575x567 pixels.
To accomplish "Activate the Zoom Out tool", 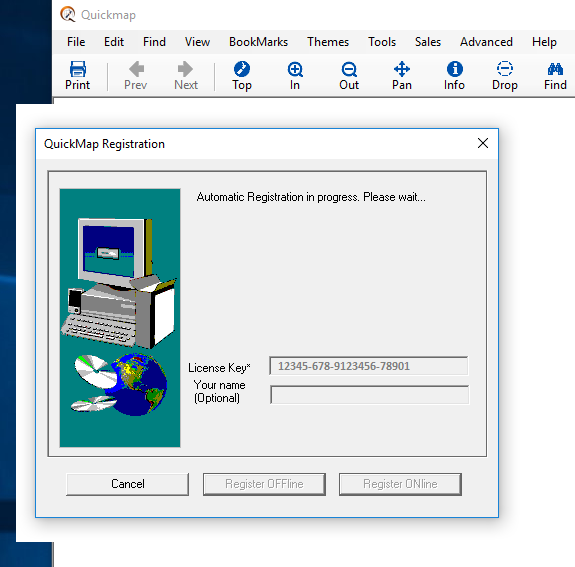I will click(x=349, y=76).
